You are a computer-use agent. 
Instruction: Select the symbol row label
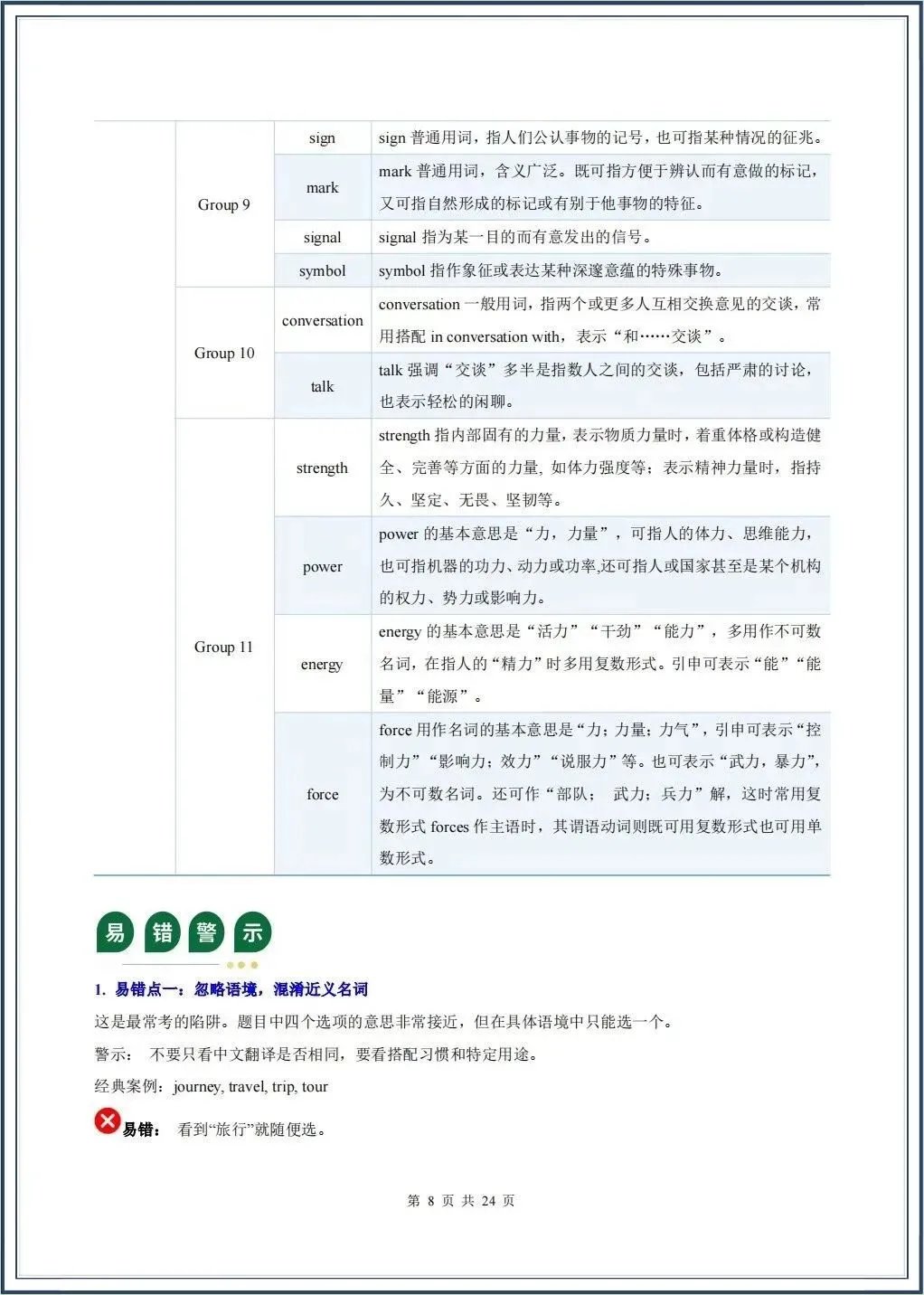coord(322,269)
